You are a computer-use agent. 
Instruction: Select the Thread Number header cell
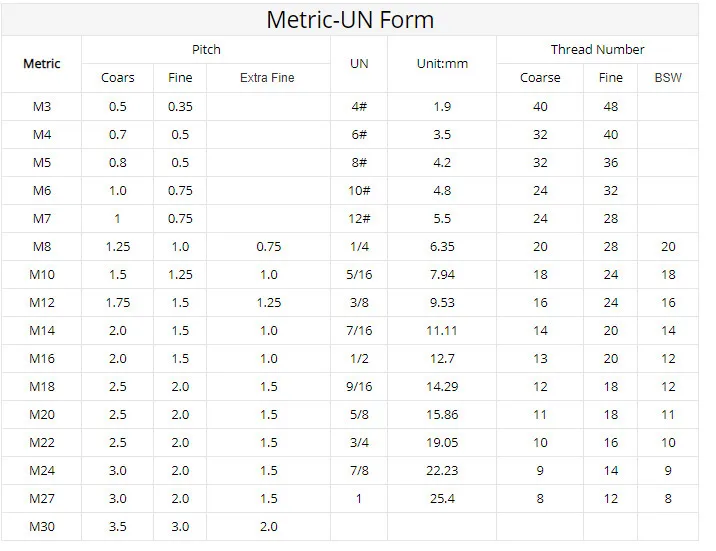[x=597, y=49]
